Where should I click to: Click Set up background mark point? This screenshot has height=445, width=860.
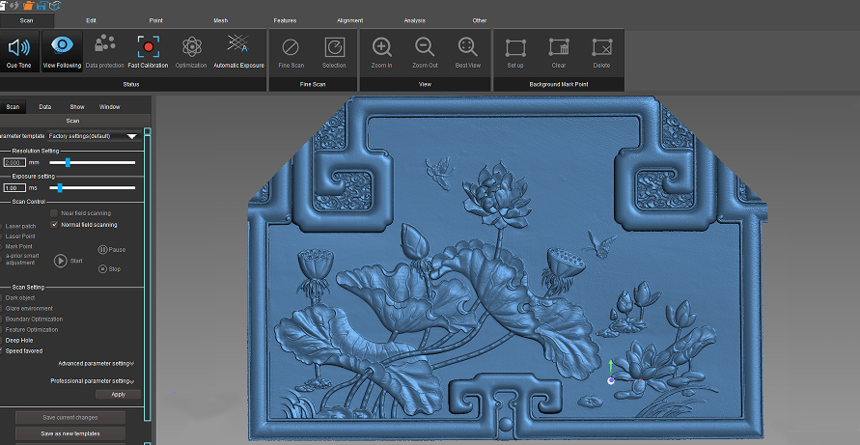pos(516,48)
